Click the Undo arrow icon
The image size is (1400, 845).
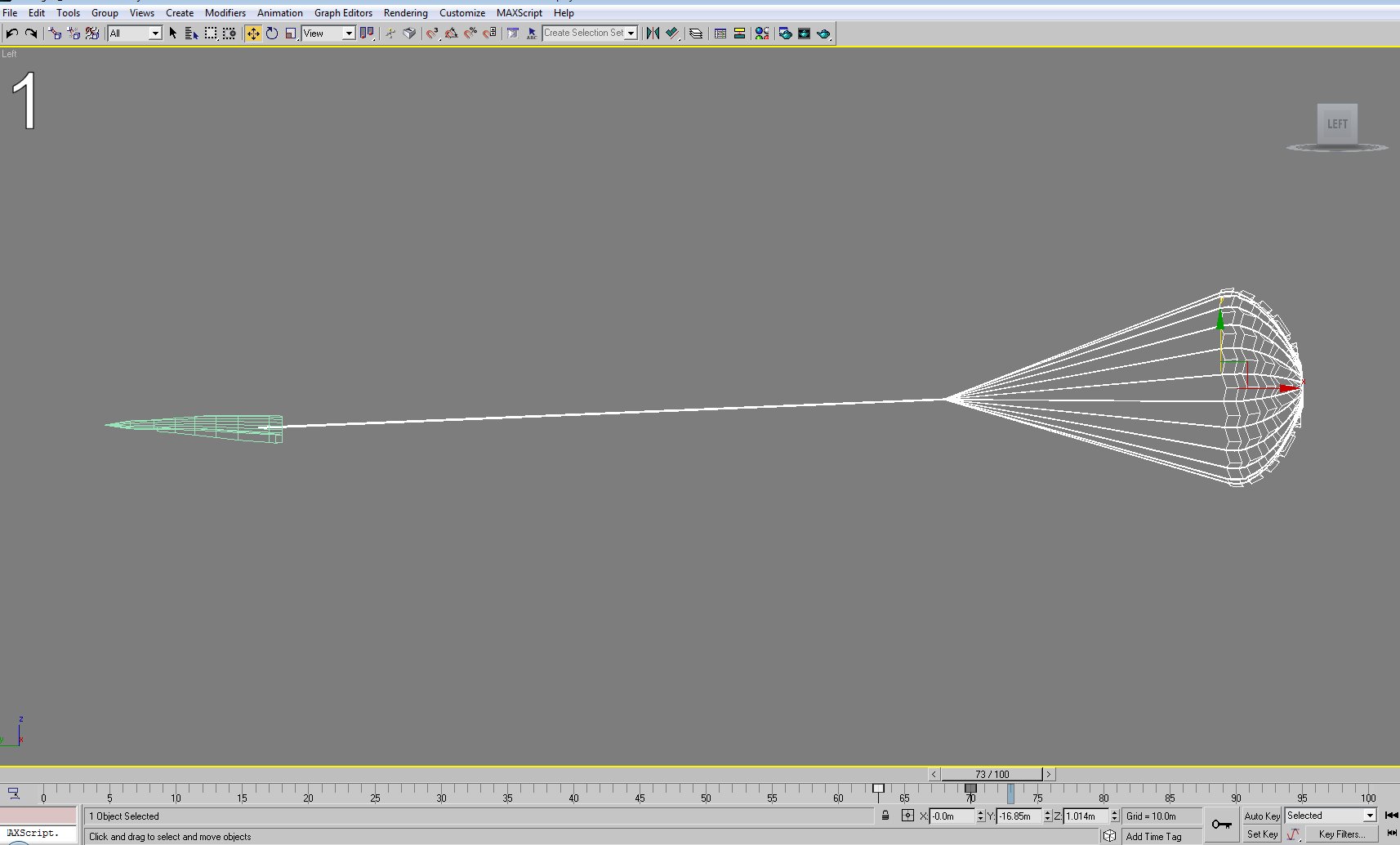pyautogui.click(x=11, y=34)
